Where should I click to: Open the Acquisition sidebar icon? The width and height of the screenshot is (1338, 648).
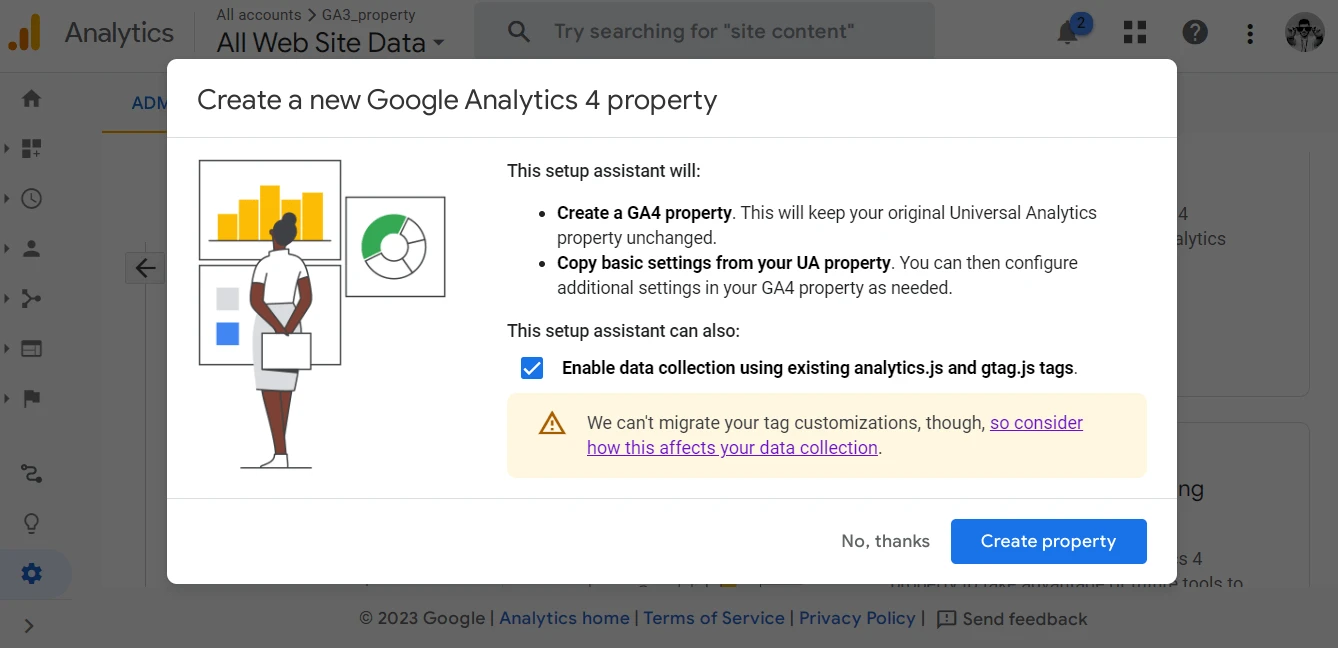32,298
